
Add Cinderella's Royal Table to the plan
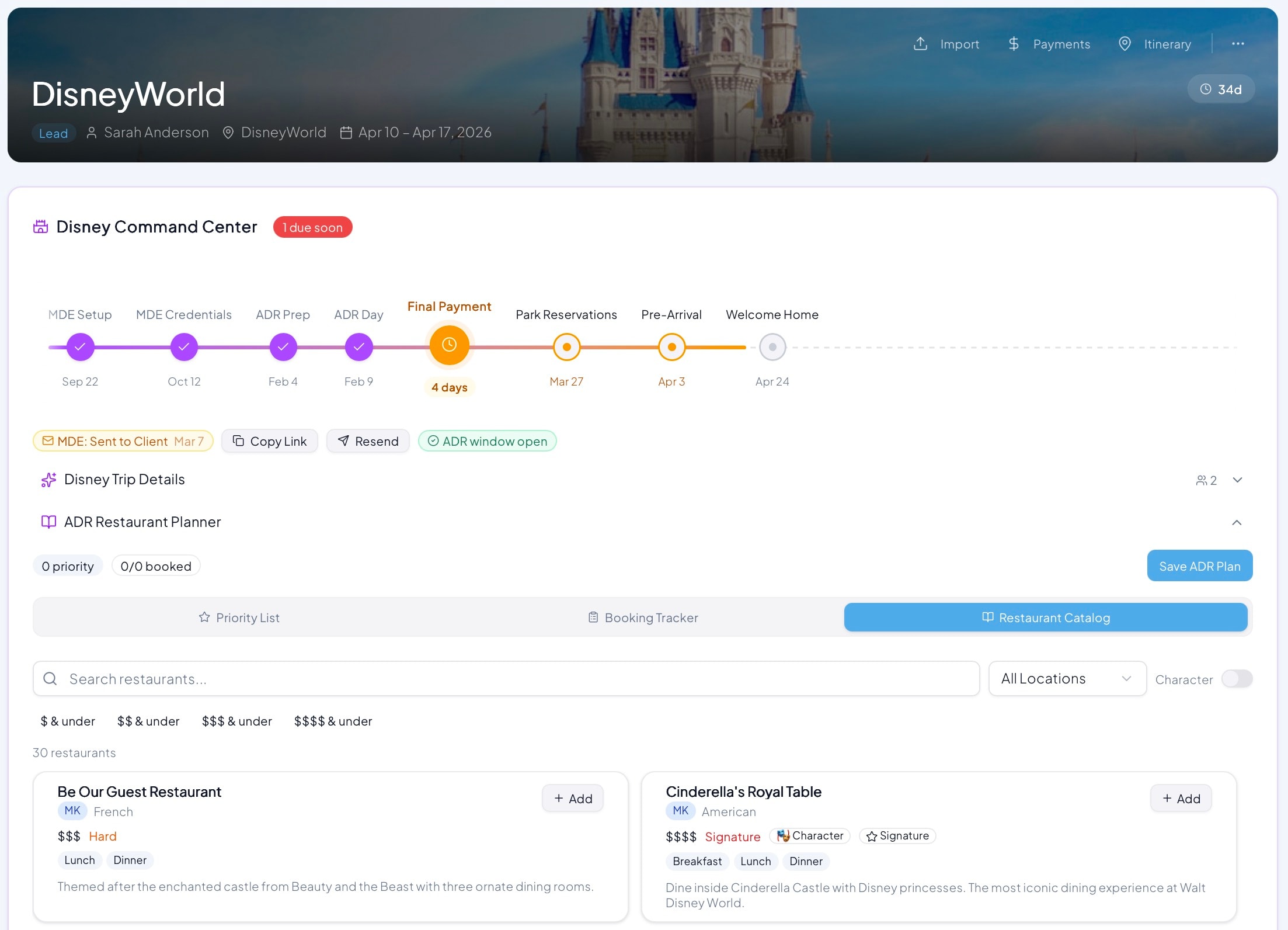click(1181, 798)
